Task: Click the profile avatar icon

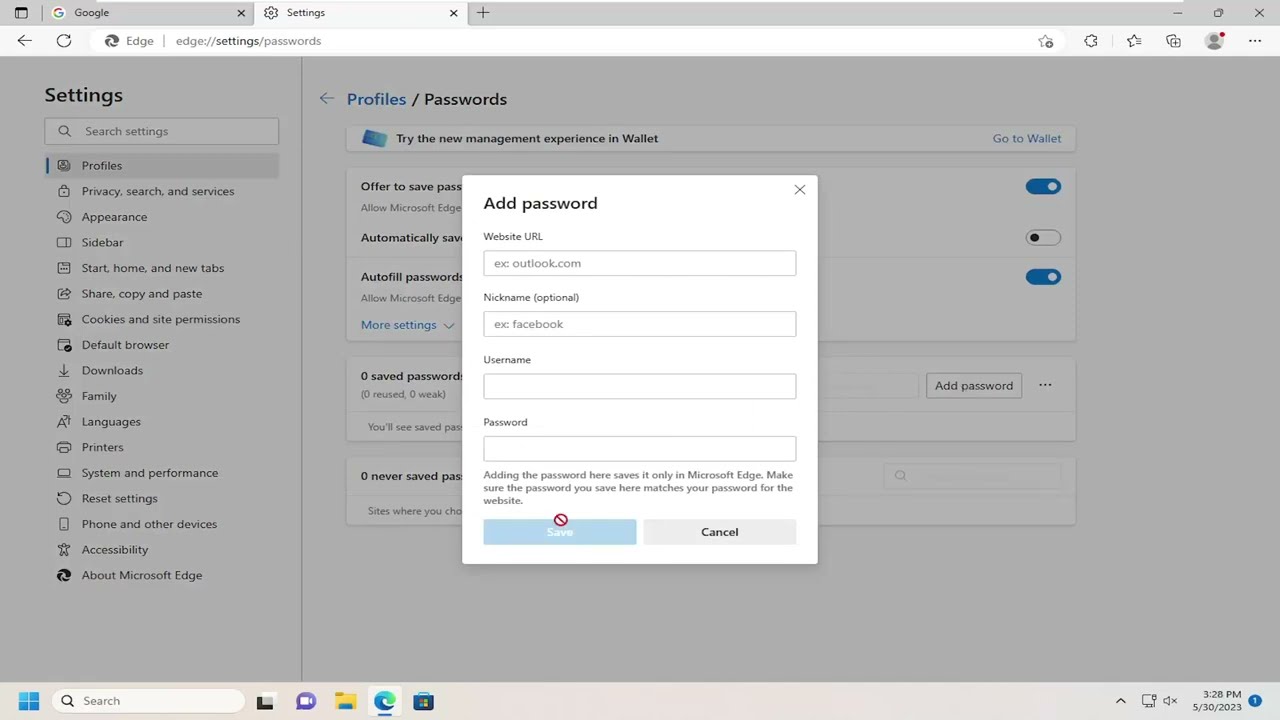Action: 1214,41
